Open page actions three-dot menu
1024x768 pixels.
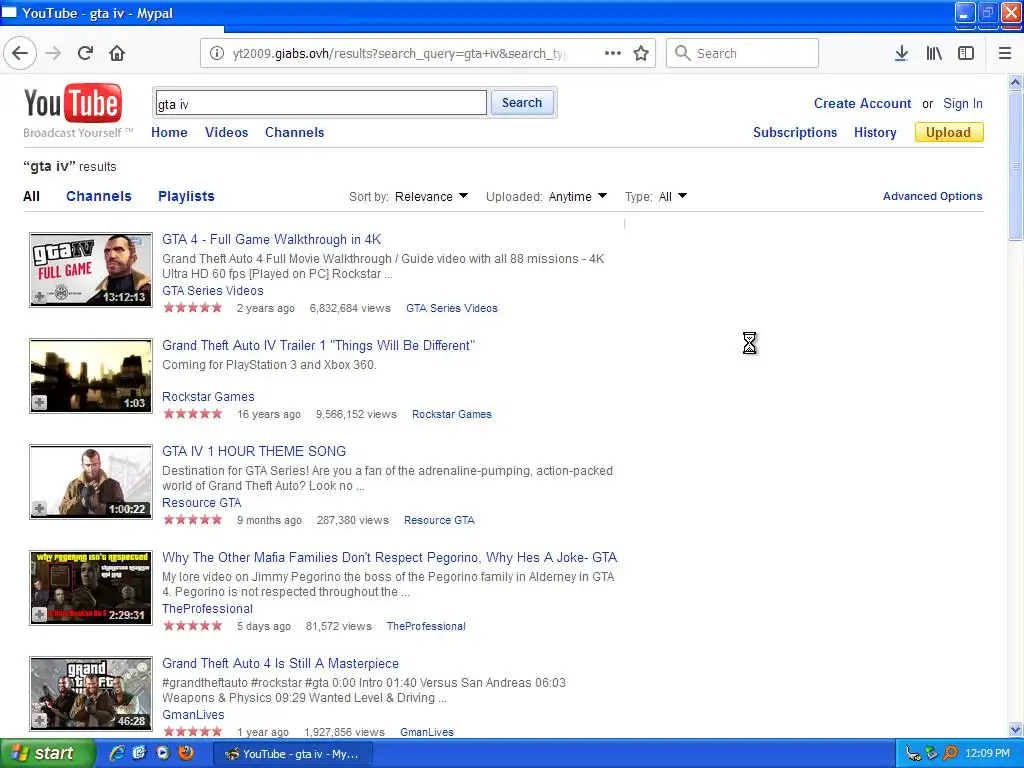(613, 53)
